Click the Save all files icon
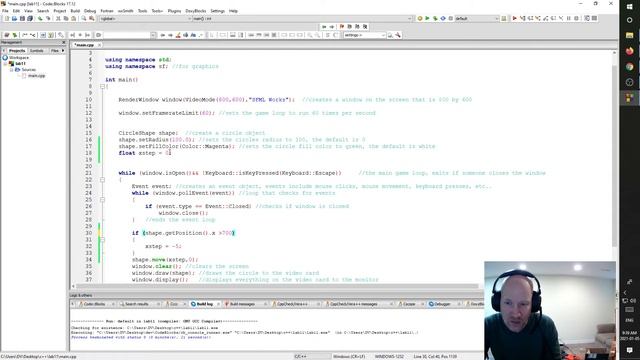The image size is (640, 360). [x=30, y=19]
